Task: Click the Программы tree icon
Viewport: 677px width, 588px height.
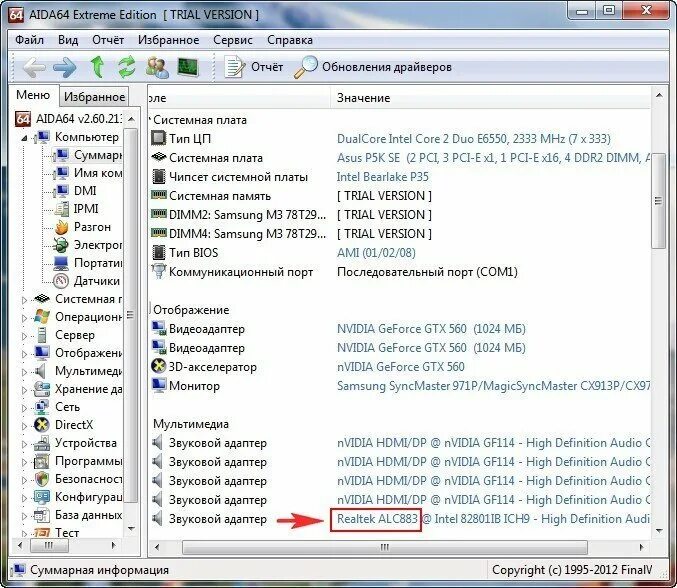Action: [x=42, y=462]
